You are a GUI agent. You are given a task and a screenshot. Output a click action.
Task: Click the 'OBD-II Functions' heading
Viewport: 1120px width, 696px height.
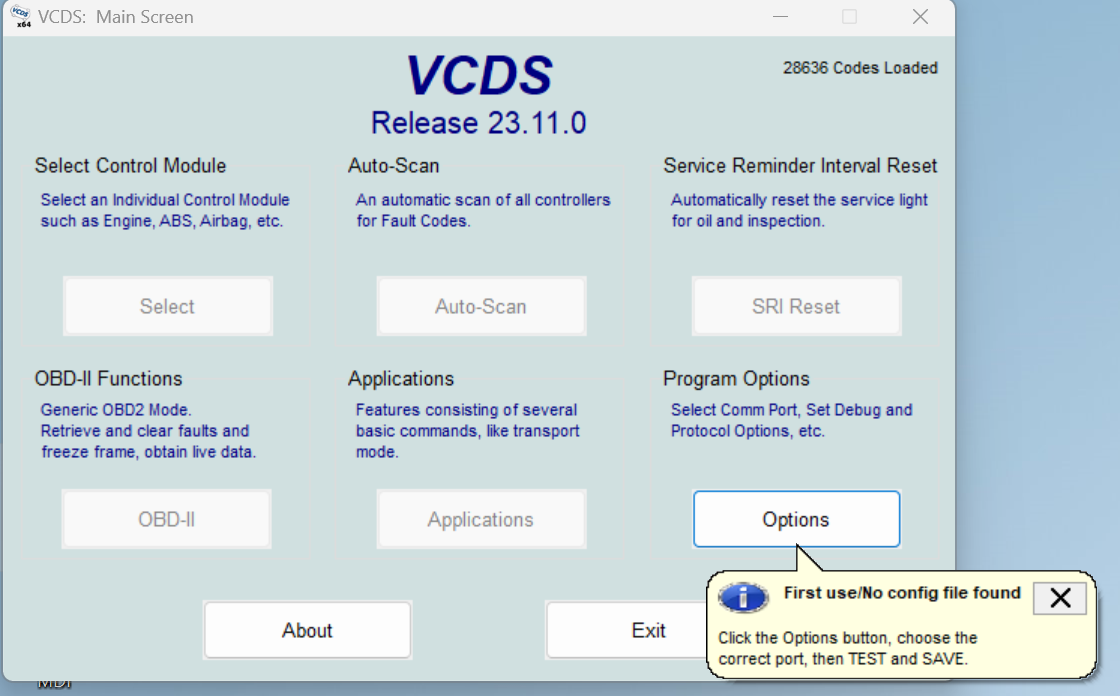[x=109, y=379]
